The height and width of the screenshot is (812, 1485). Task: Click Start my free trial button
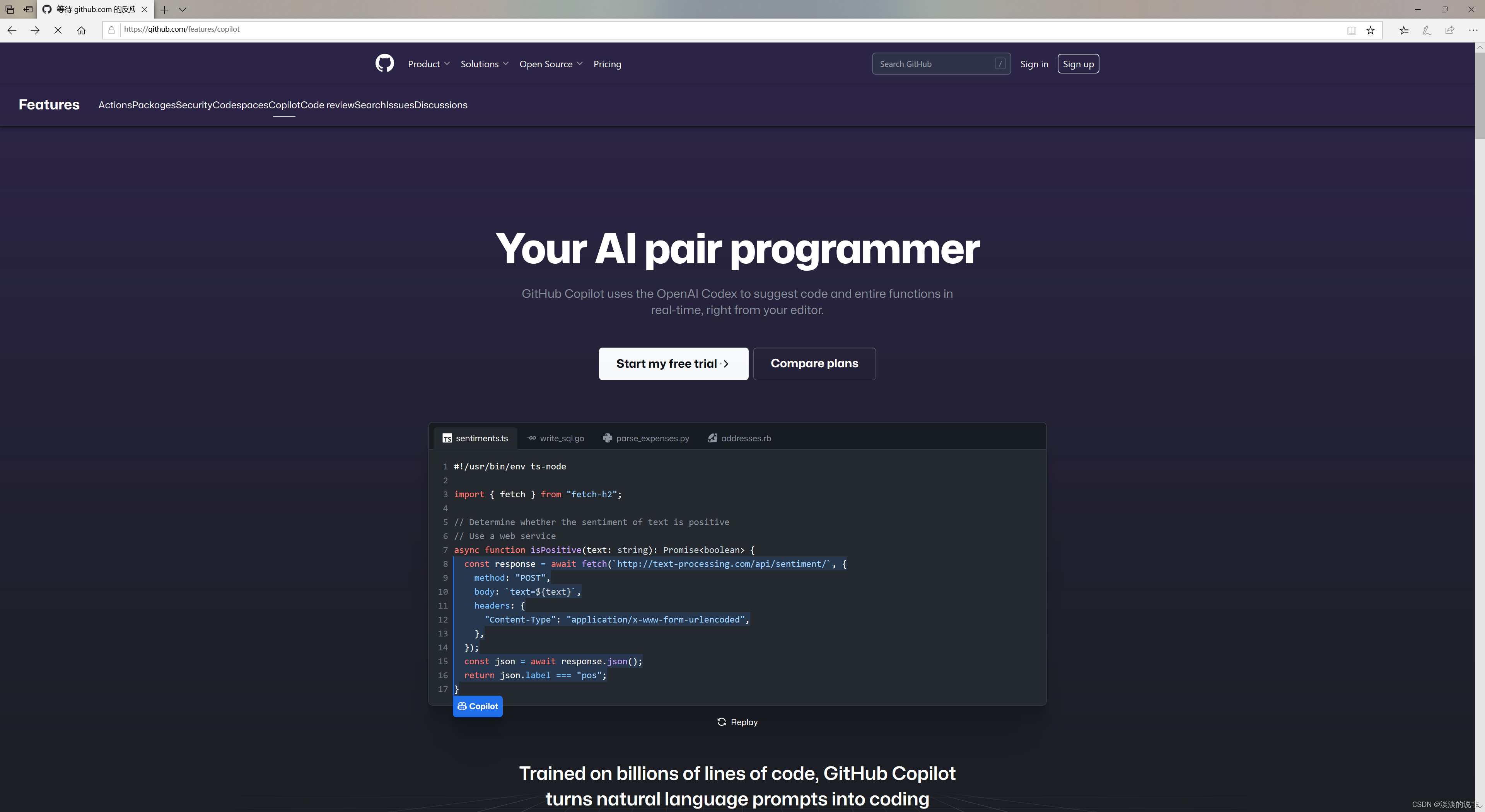coord(673,363)
